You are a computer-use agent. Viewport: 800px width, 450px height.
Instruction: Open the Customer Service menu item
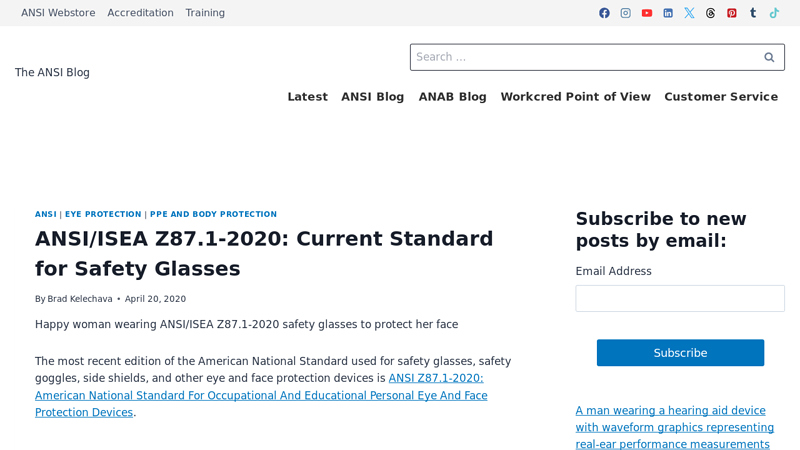[720, 97]
